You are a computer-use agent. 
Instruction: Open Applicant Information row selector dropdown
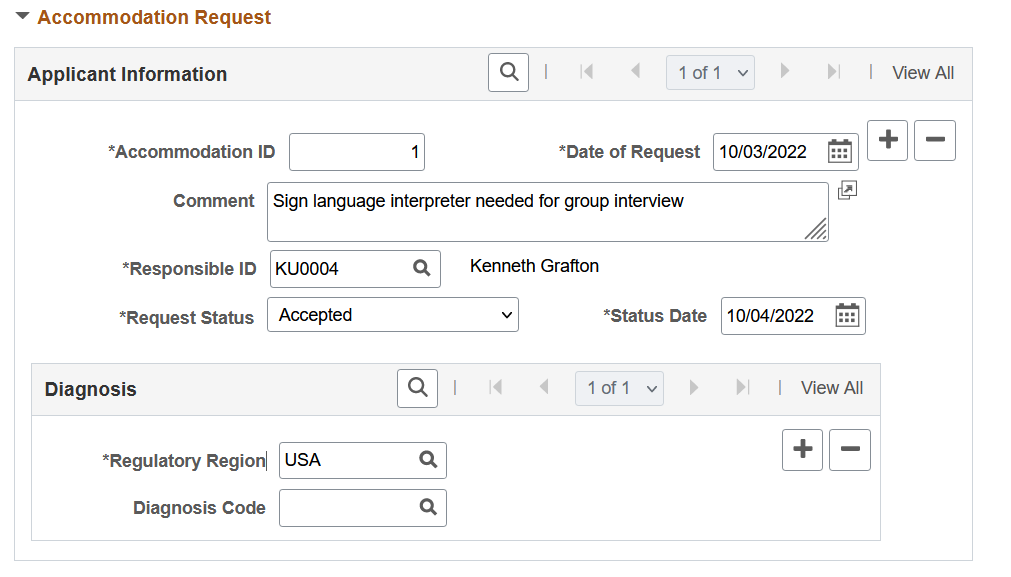710,73
